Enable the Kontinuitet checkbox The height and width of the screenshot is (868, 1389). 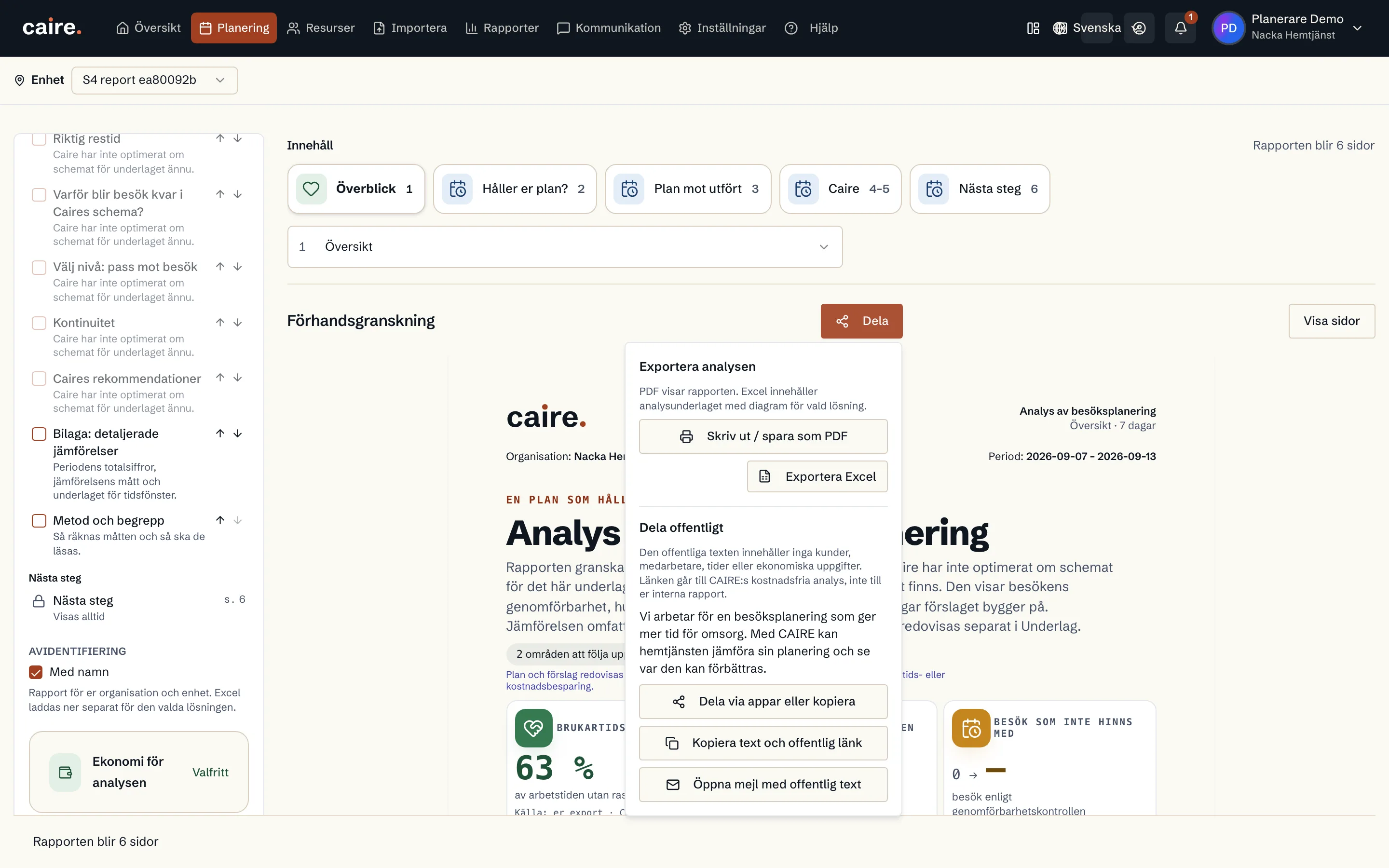[39, 323]
